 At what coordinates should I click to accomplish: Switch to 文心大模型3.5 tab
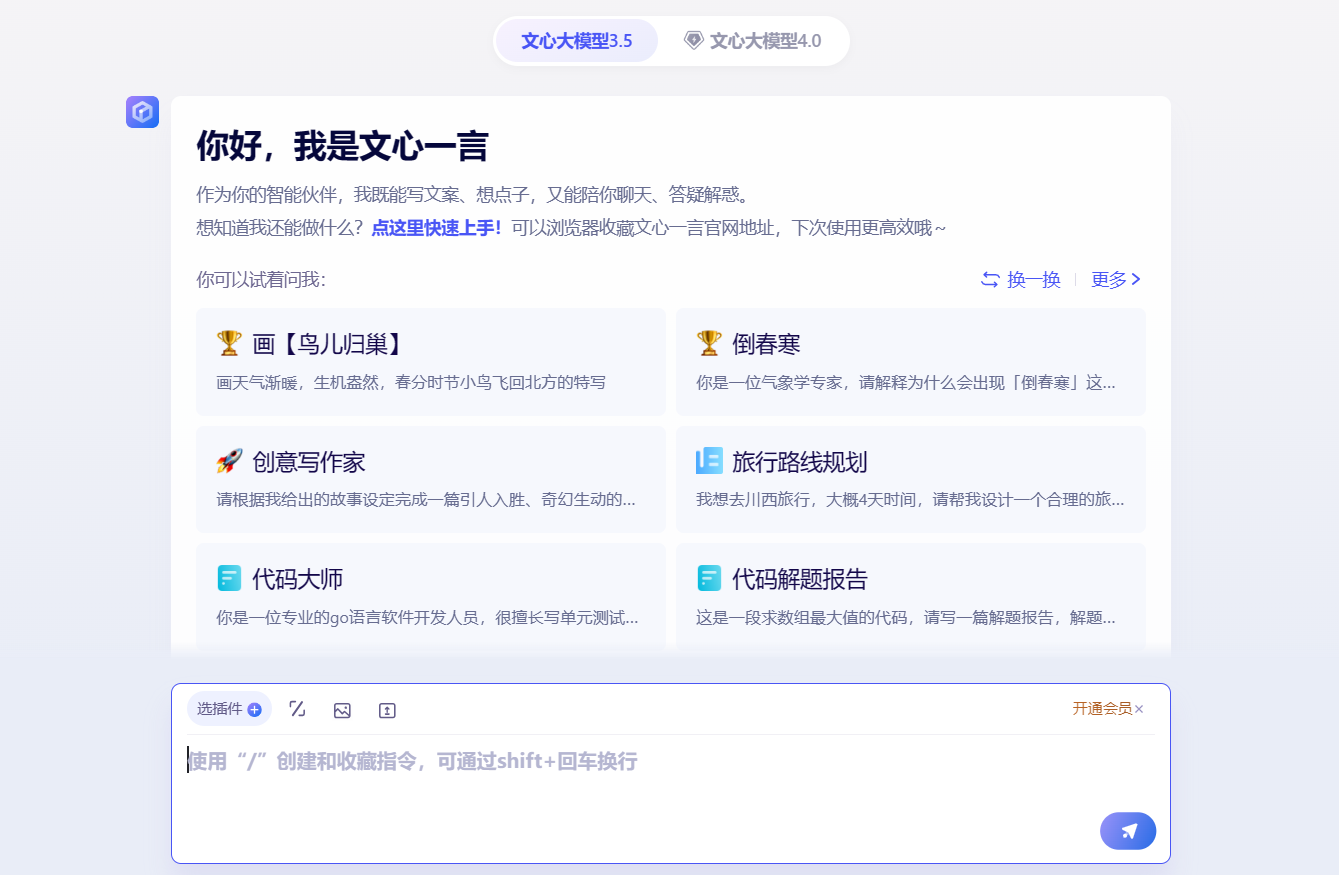click(577, 41)
